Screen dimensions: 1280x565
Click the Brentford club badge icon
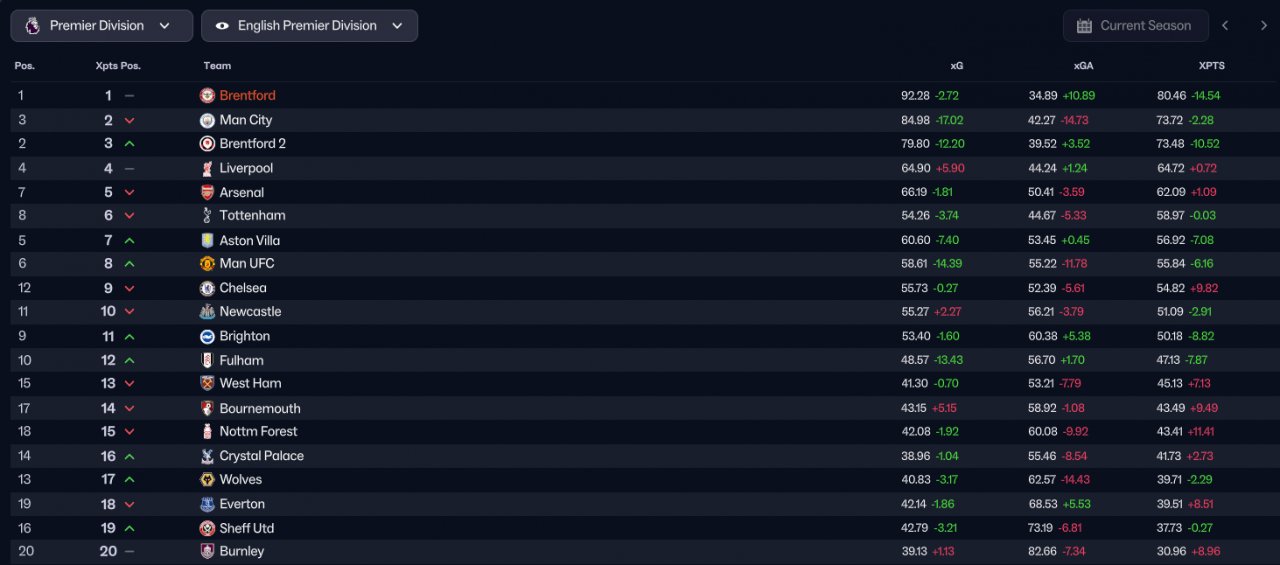[208, 96]
